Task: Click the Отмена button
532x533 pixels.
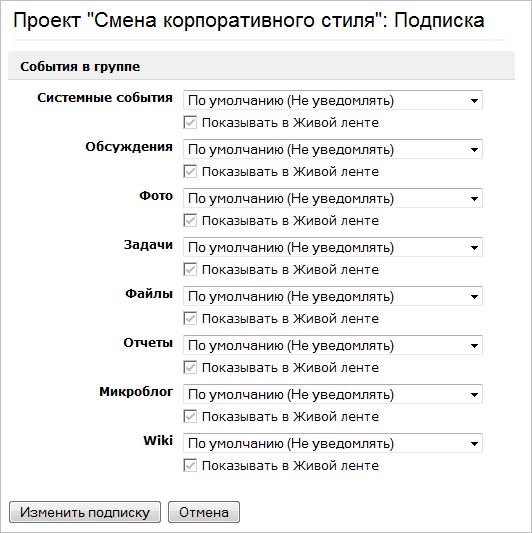Action: 204,512
